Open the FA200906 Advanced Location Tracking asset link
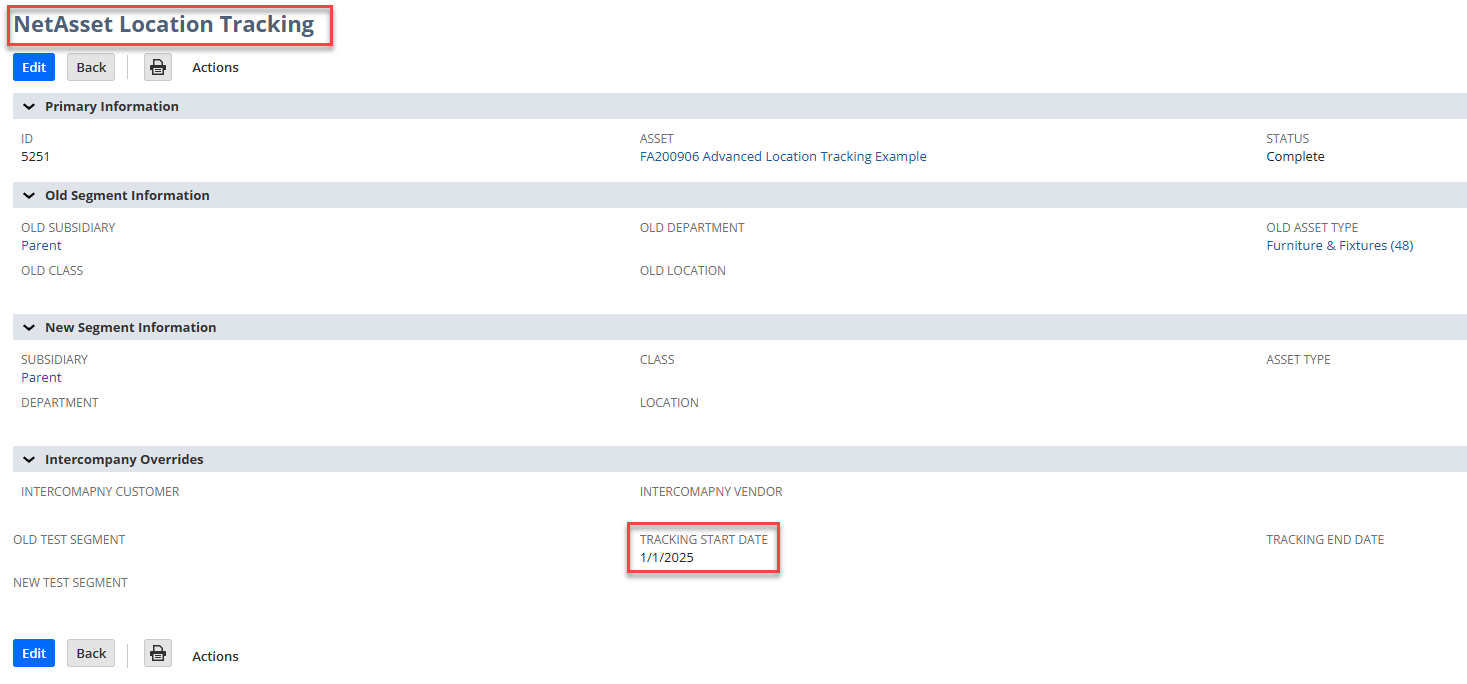The image size is (1467, 684). pyautogui.click(x=783, y=156)
